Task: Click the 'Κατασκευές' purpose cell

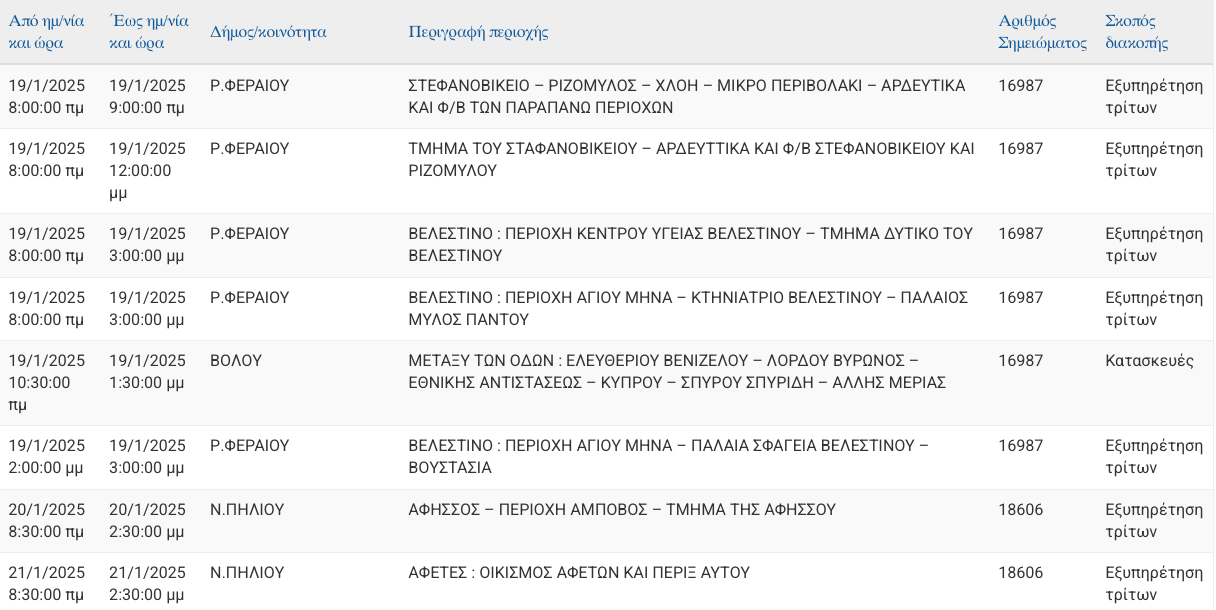Action: [1149, 361]
